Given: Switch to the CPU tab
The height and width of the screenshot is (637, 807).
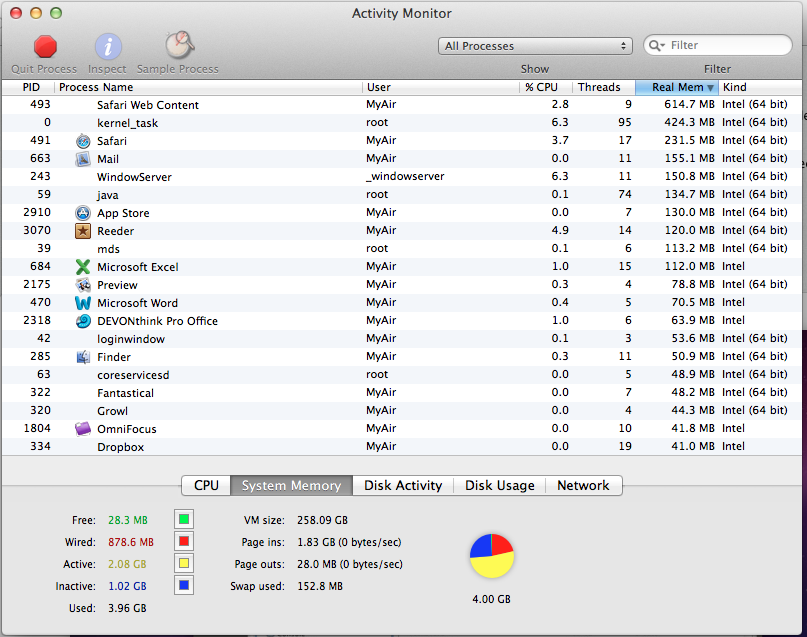Looking at the screenshot, I should coord(206,485).
